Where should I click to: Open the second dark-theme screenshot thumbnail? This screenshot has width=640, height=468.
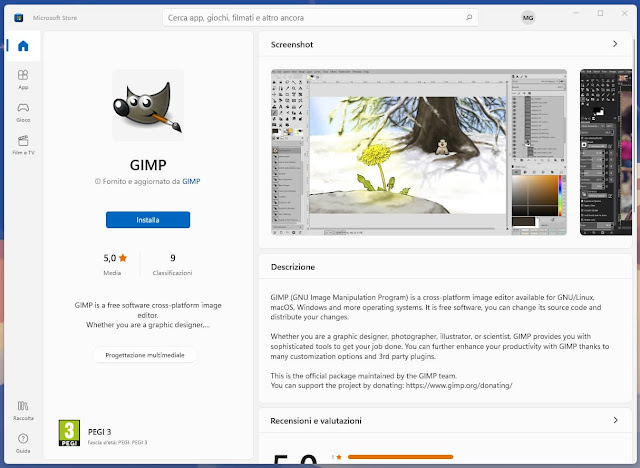[x=606, y=152]
